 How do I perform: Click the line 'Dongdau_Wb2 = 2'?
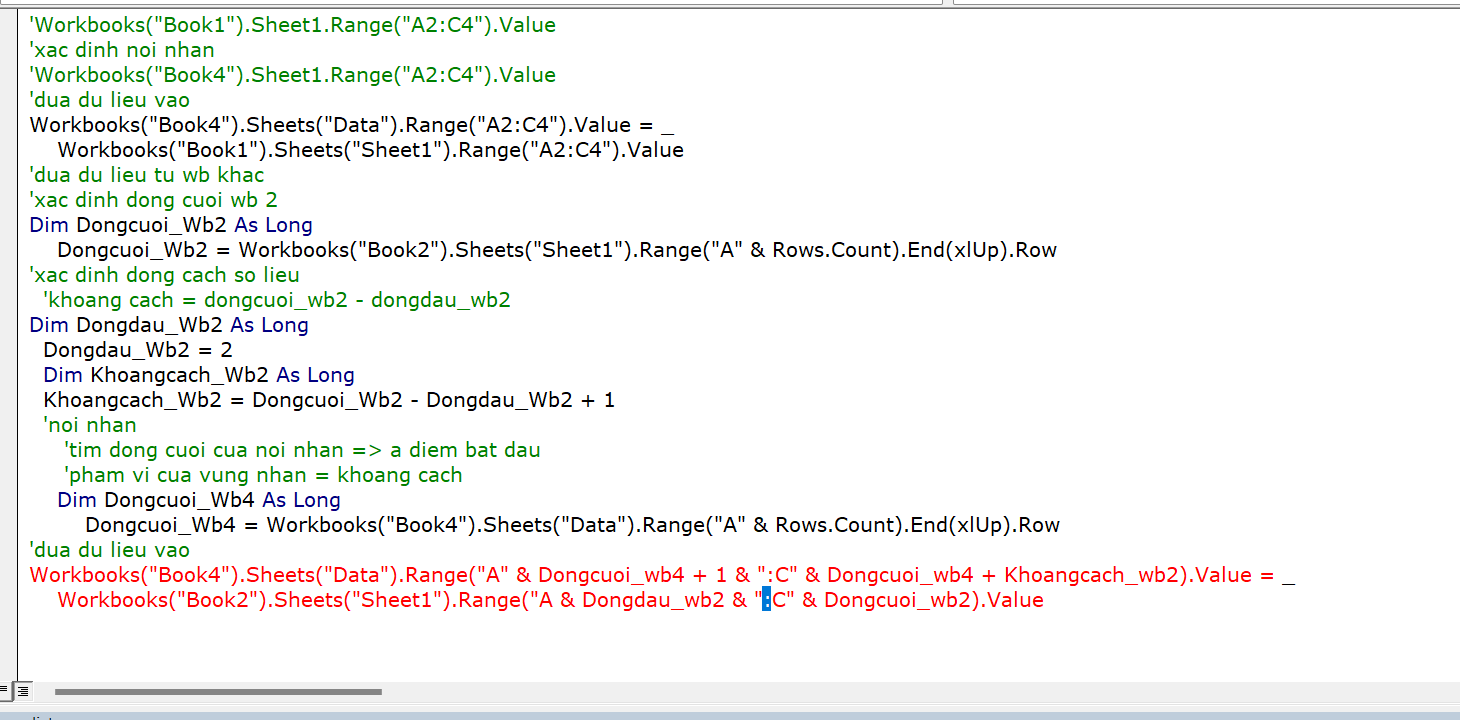(x=138, y=350)
